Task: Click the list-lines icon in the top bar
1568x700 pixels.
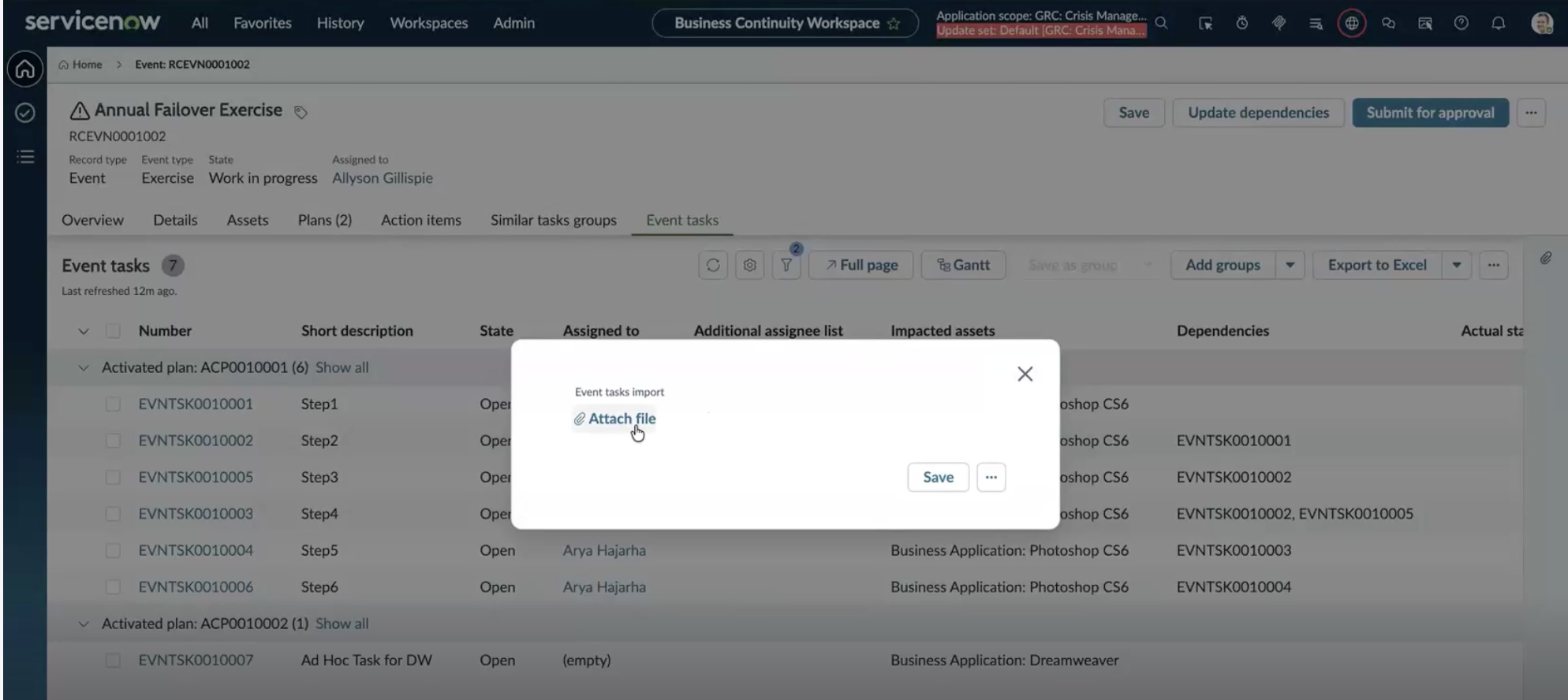Action: coord(1316,23)
